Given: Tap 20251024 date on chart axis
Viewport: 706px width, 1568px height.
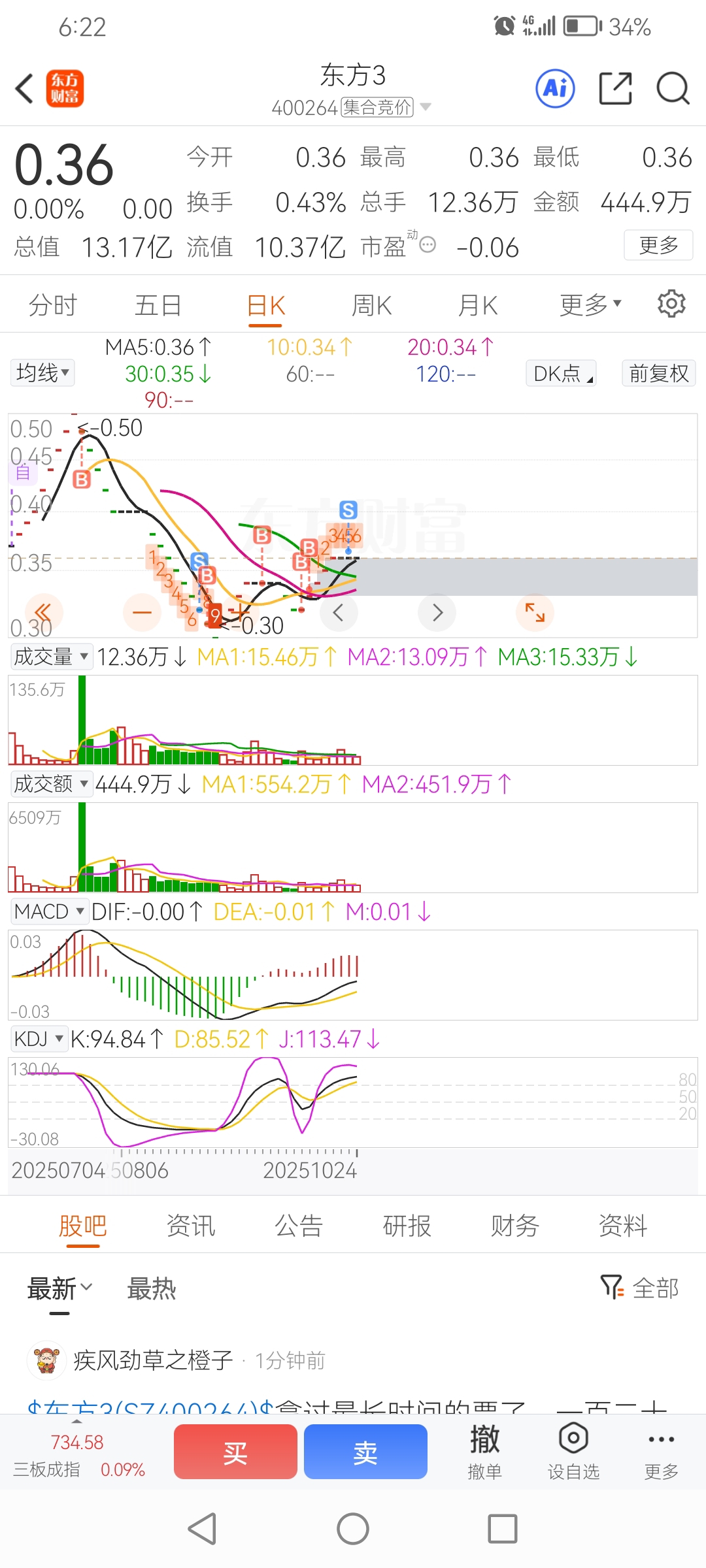Looking at the screenshot, I should click(310, 1170).
